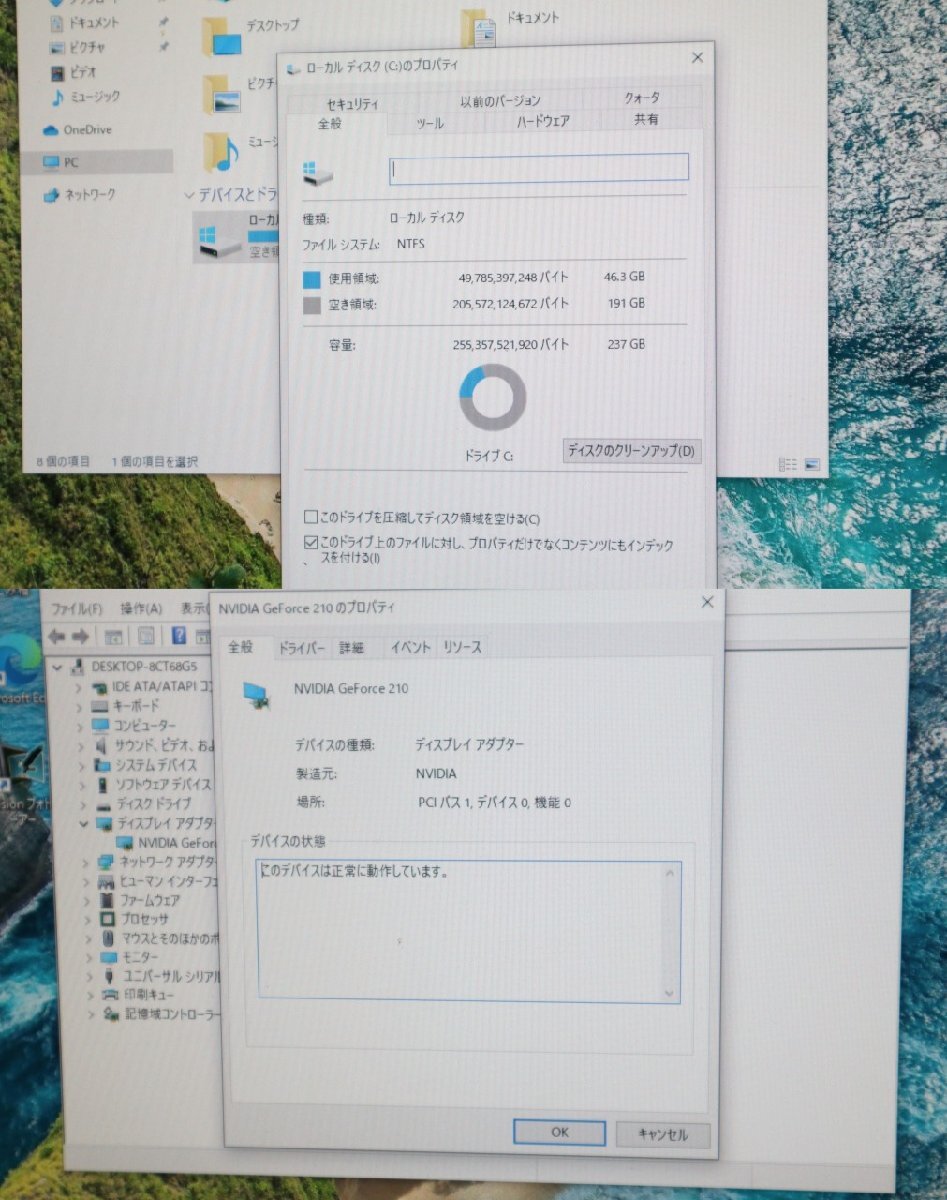Click キャンセル in NVIDIA properties dialog
947x1200 pixels.
[x=663, y=1135]
